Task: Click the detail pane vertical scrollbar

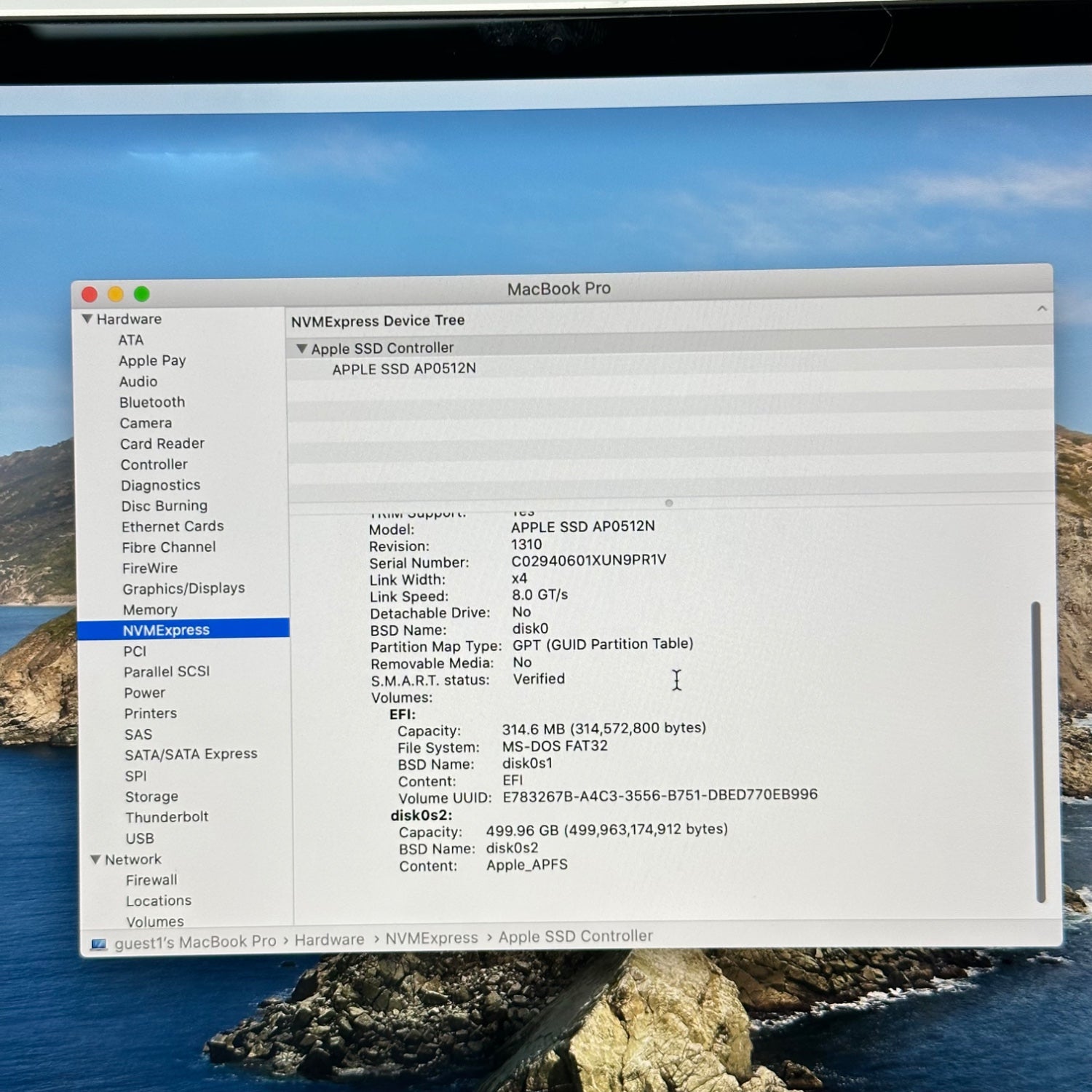Action: coord(1039,752)
